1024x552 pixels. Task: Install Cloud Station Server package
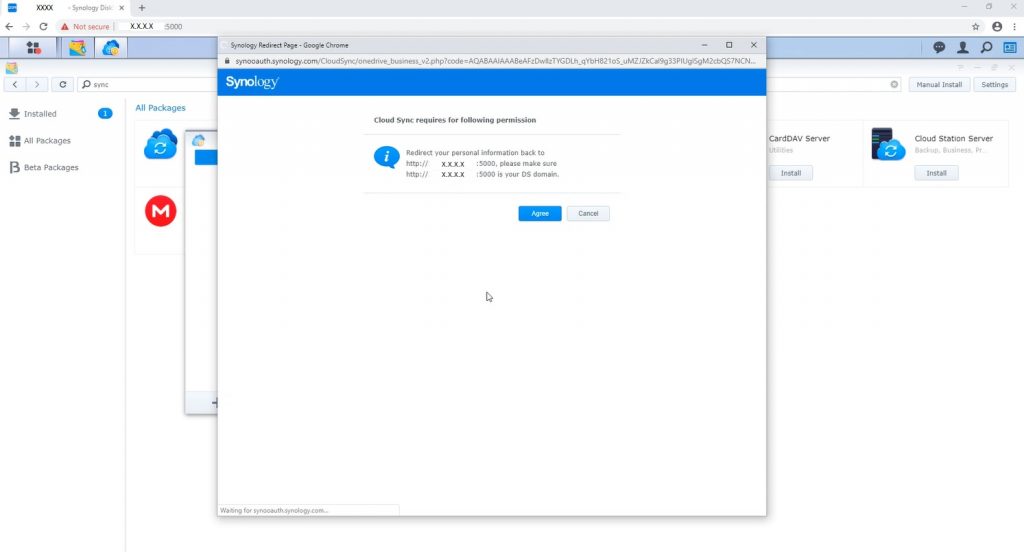[936, 173]
